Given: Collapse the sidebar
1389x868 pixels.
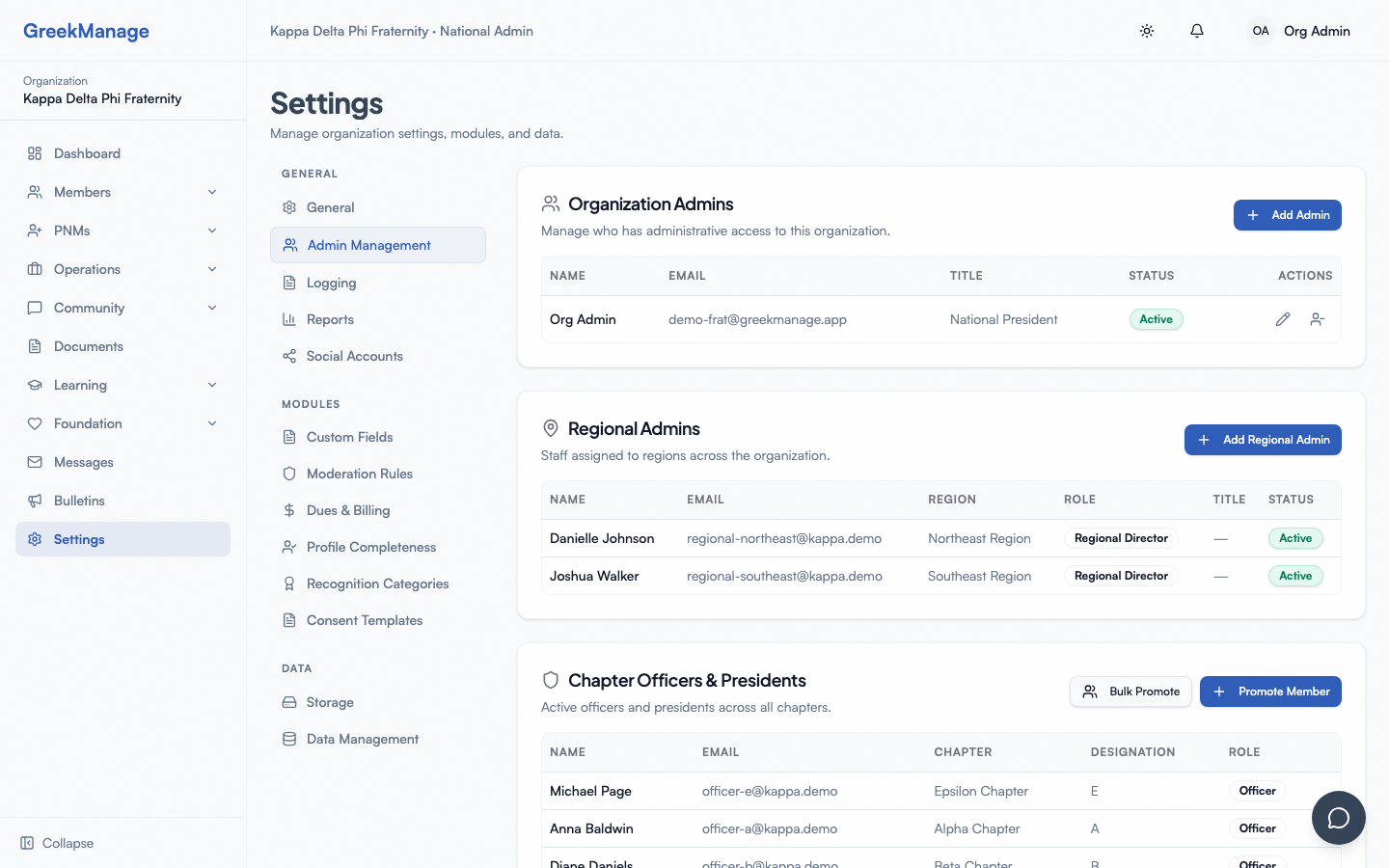Looking at the screenshot, I should click(x=58, y=843).
